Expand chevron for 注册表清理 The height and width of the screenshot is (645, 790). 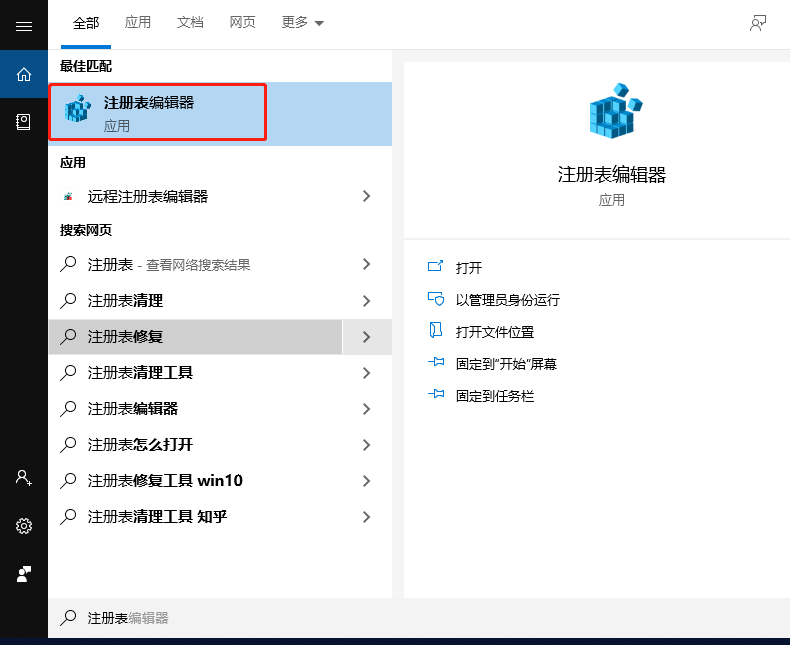click(367, 301)
